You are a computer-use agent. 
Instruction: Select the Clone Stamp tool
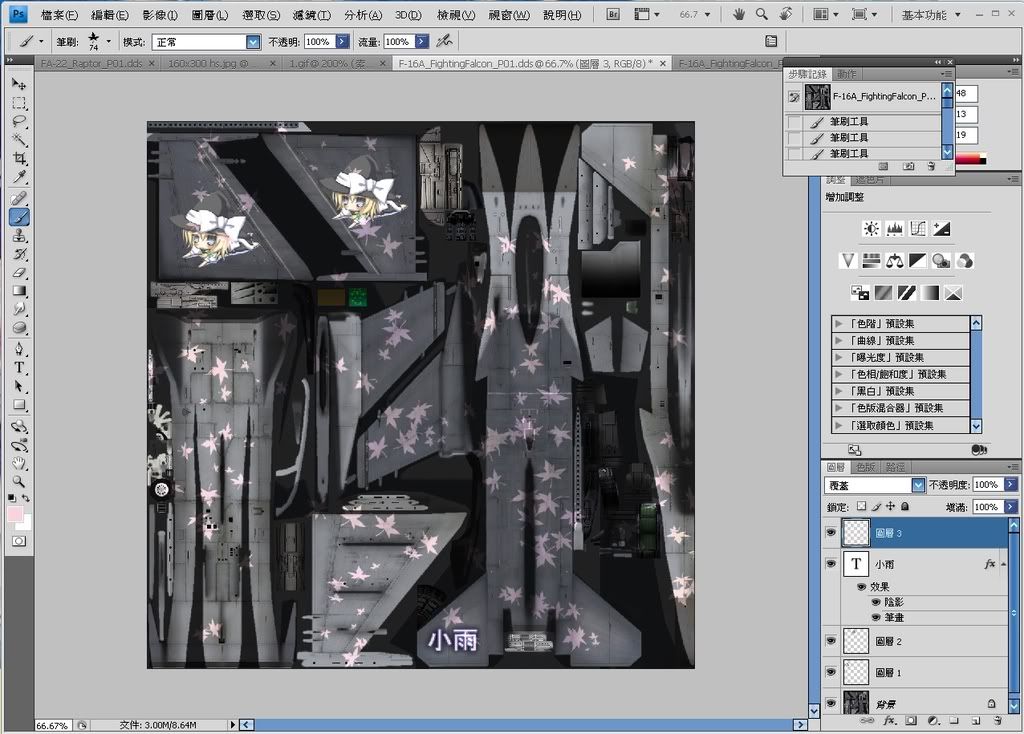19,235
